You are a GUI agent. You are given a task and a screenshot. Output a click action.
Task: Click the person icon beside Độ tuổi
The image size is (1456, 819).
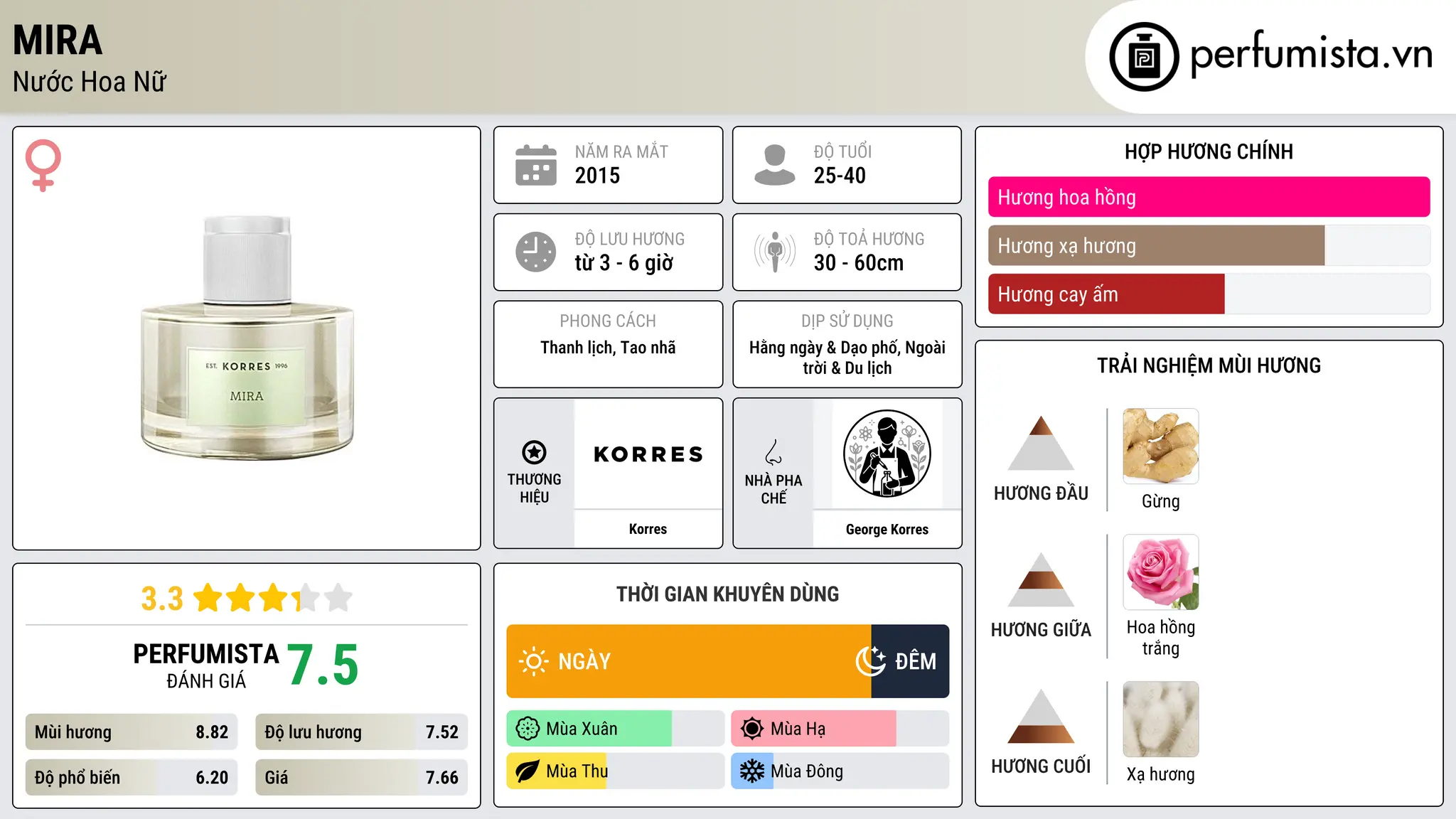coord(774,165)
